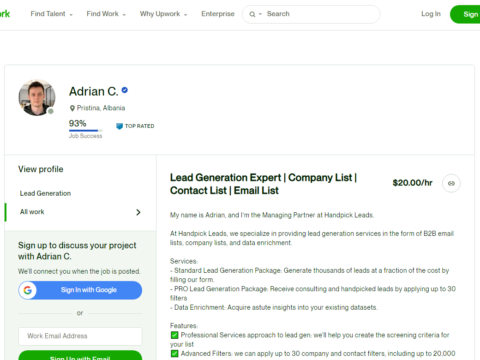
Task: Click the Upwork logo
Action: pos(5,14)
